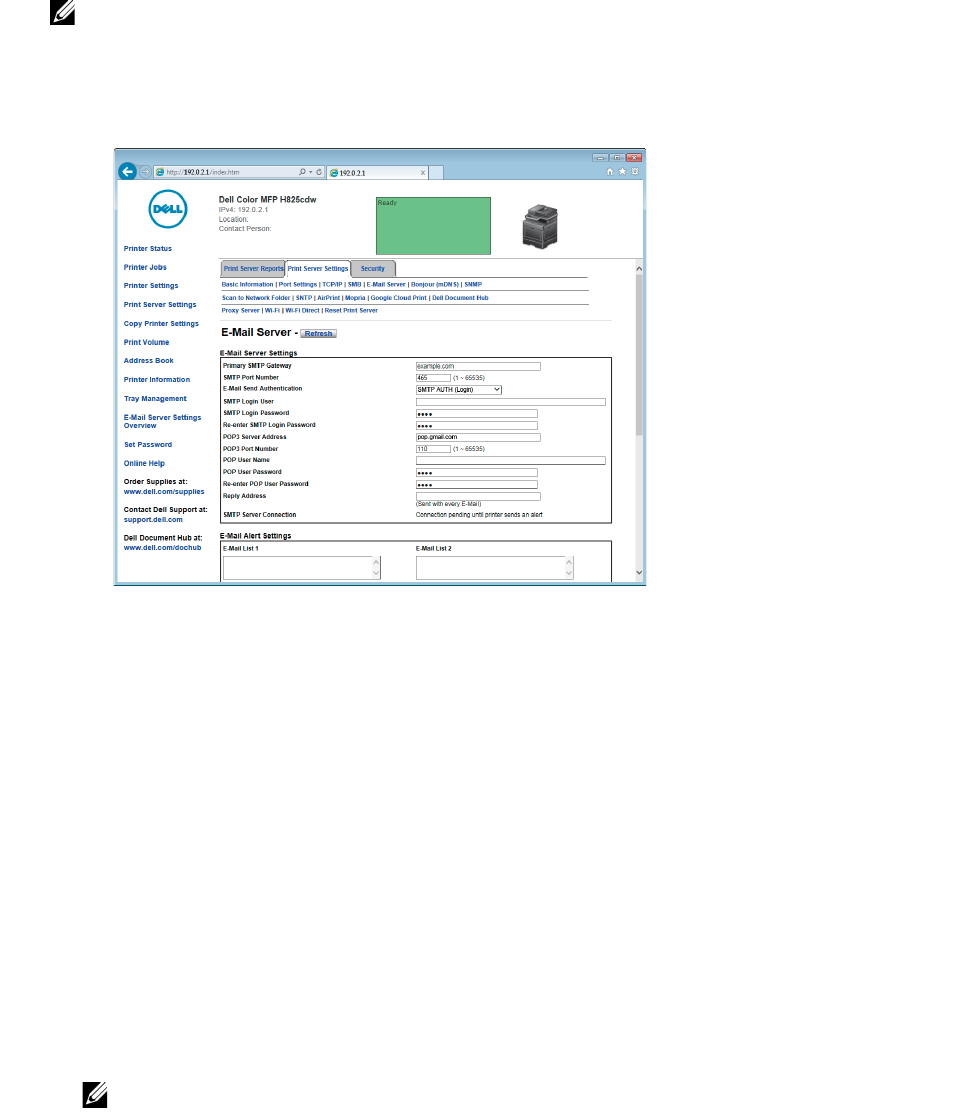Open Printer Status in sidebar
This screenshot has width=964, height=1117.
click(147, 249)
